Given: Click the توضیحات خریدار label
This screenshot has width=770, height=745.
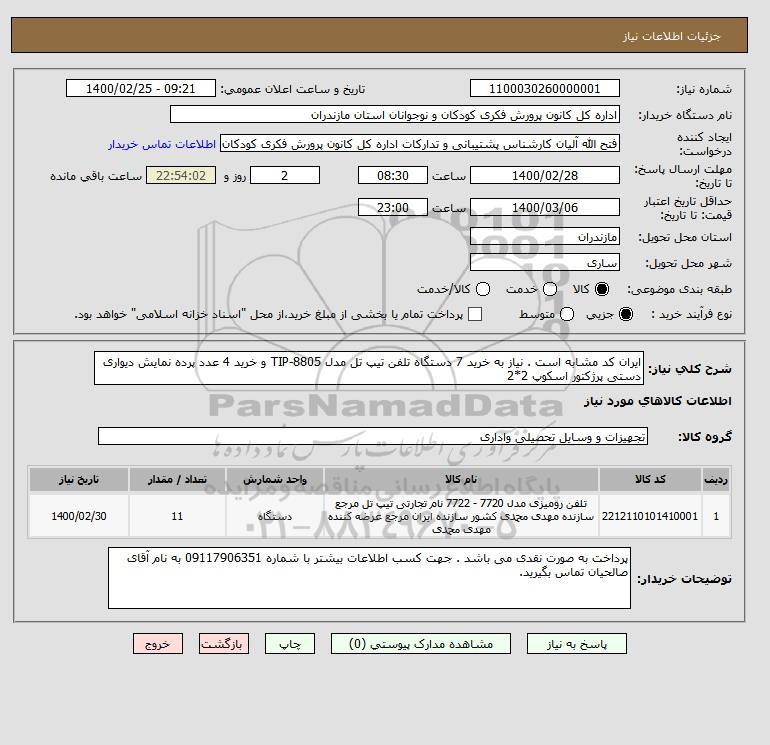Looking at the screenshot, I should tap(685, 579).
